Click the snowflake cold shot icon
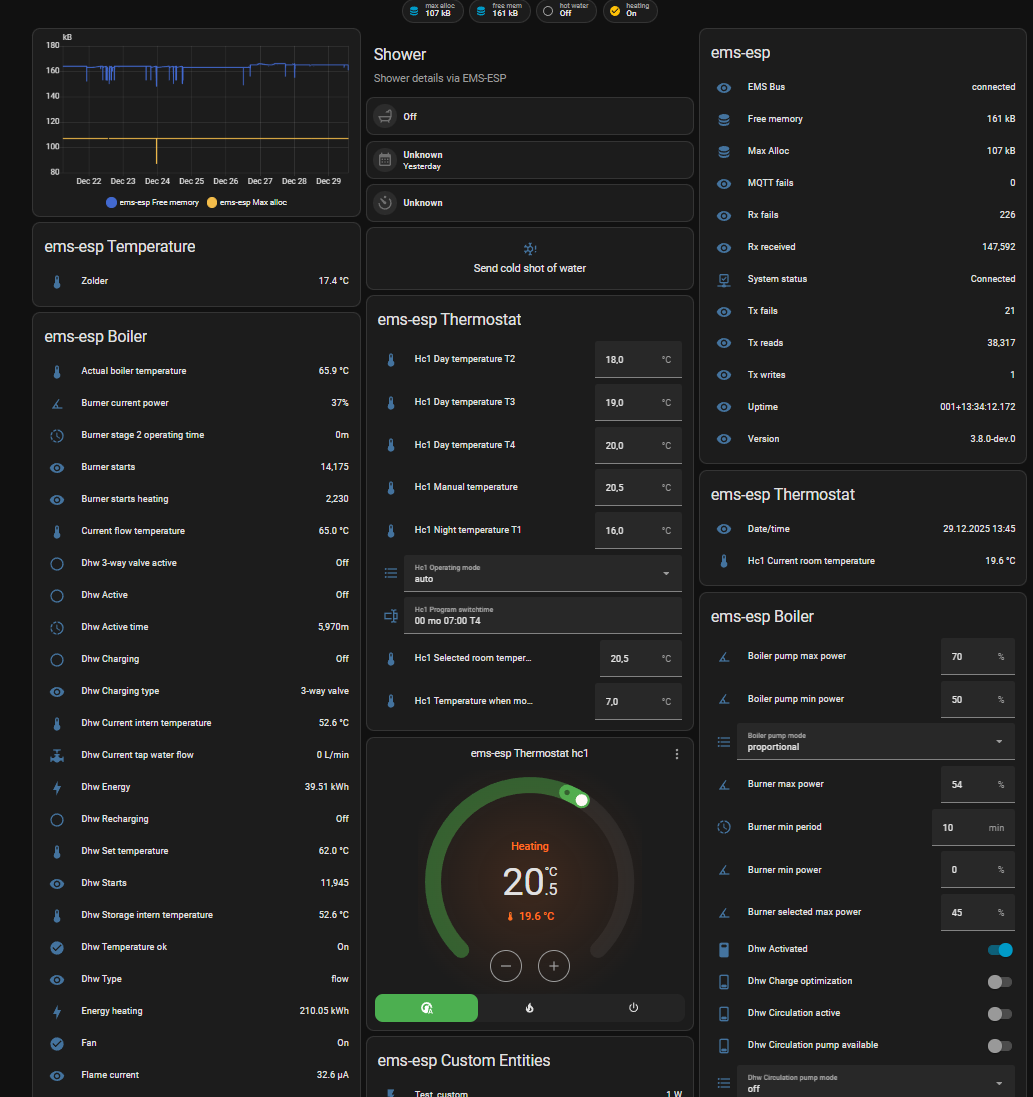This screenshot has width=1033, height=1097. (530, 249)
